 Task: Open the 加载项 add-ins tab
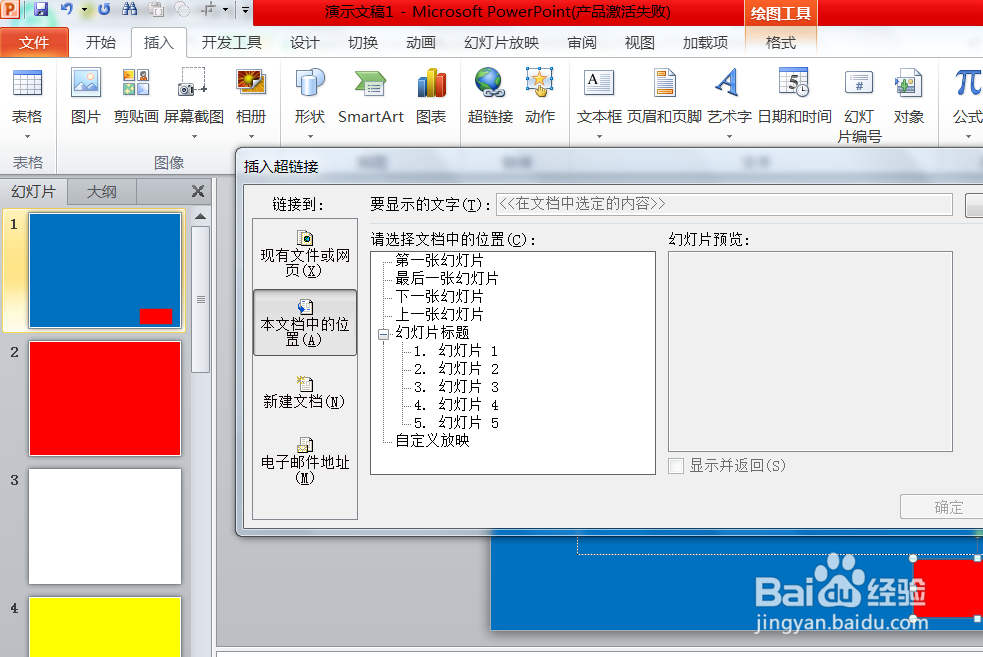click(x=705, y=43)
